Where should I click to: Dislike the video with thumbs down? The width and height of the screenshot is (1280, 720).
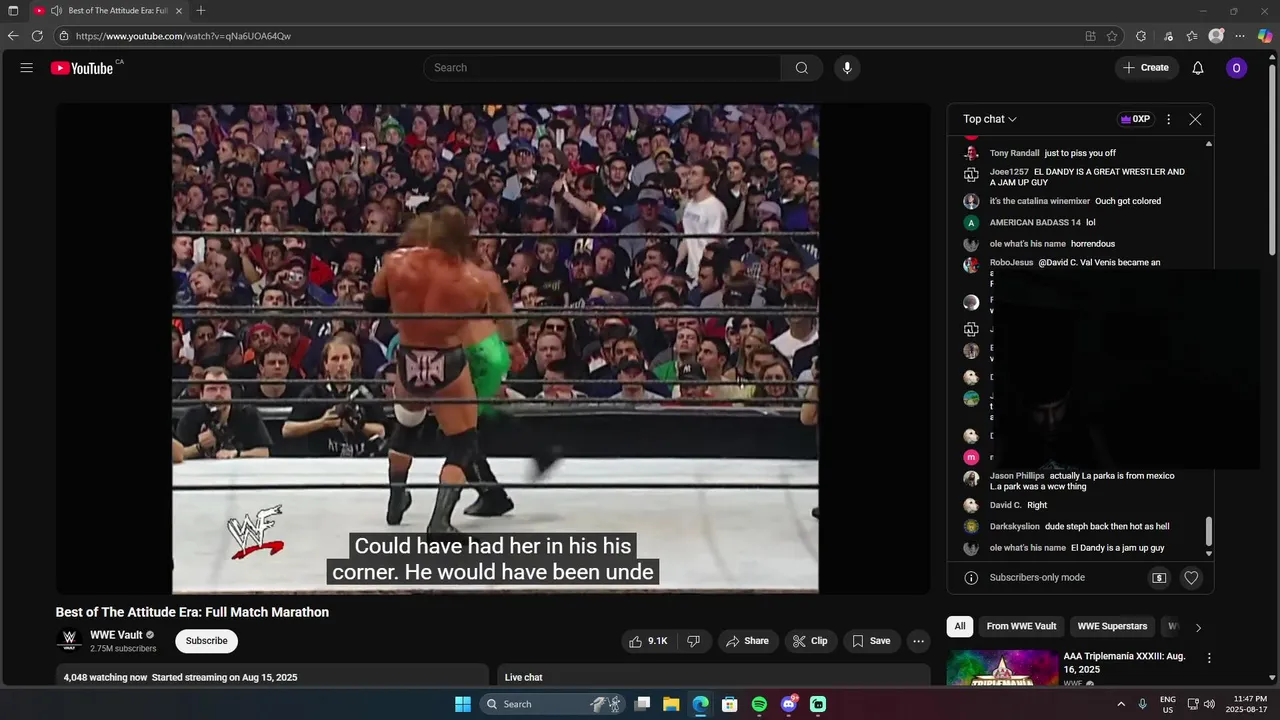[694, 641]
